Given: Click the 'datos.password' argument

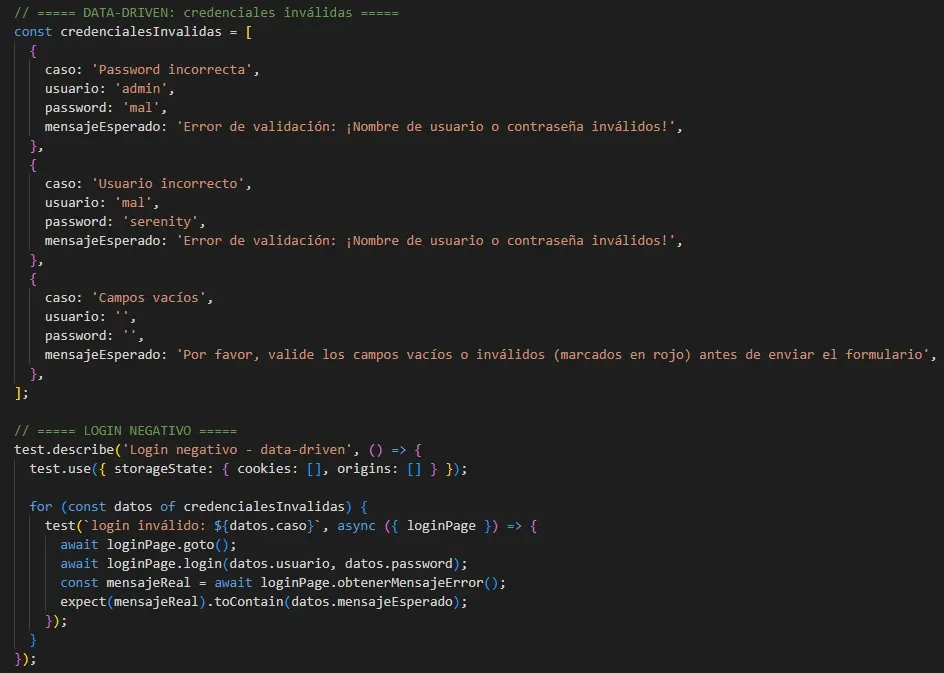Looking at the screenshot, I should pos(398,564).
